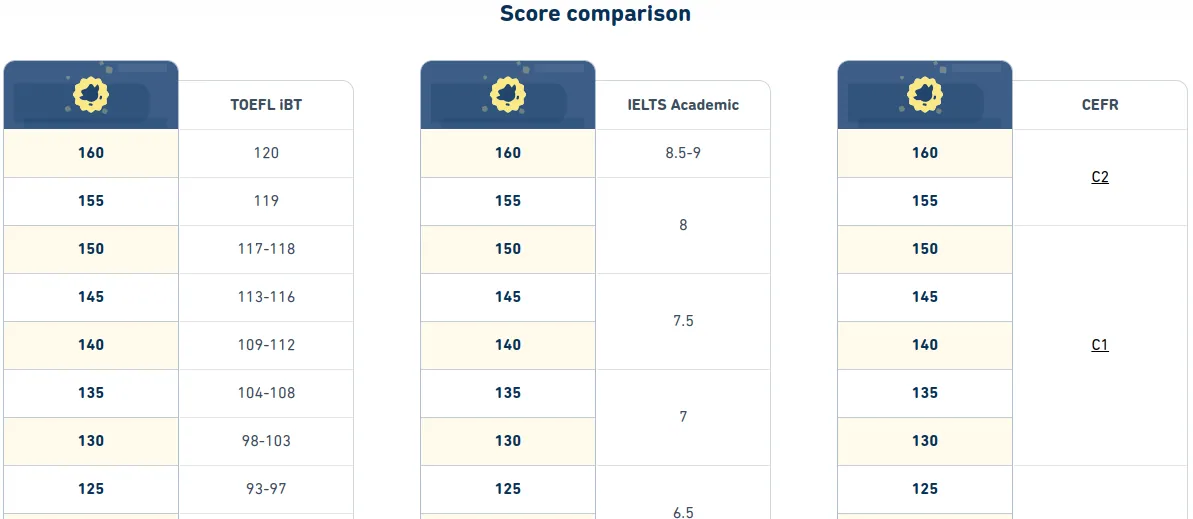This screenshot has width=1193, height=519.
Task: Click the TOEFL iBT column header
Action: pyautogui.click(x=266, y=105)
